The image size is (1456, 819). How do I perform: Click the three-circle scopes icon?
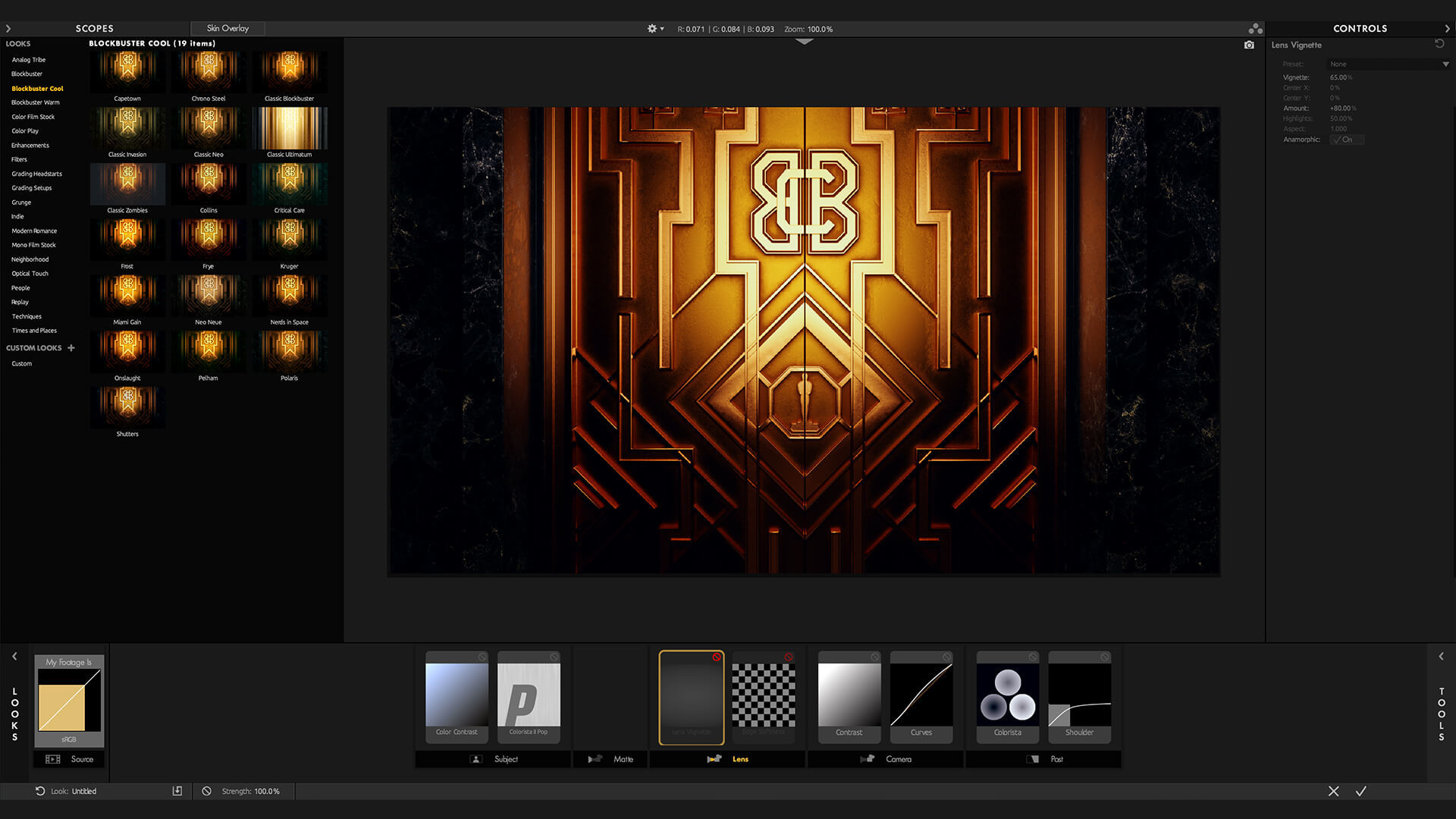(1255, 29)
